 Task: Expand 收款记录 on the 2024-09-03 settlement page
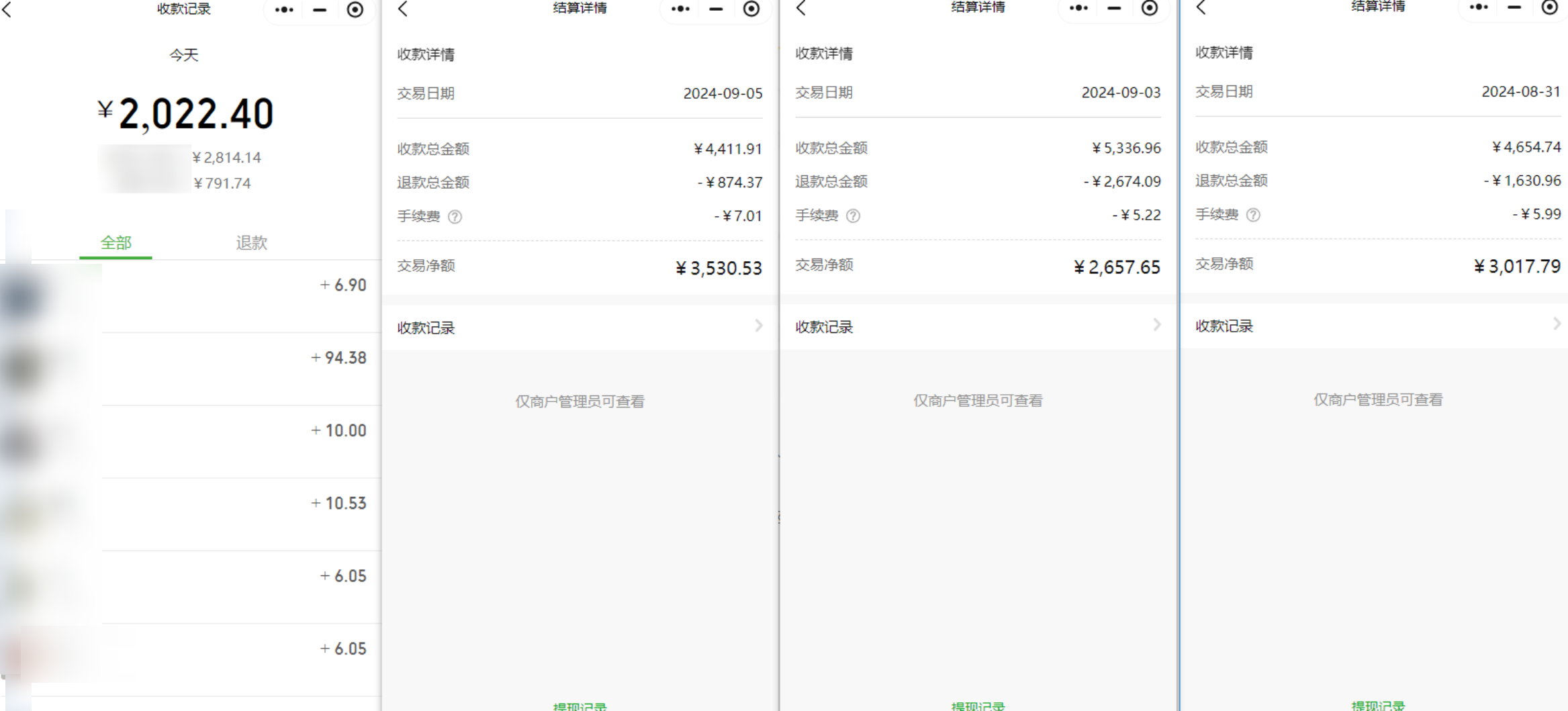click(x=977, y=326)
